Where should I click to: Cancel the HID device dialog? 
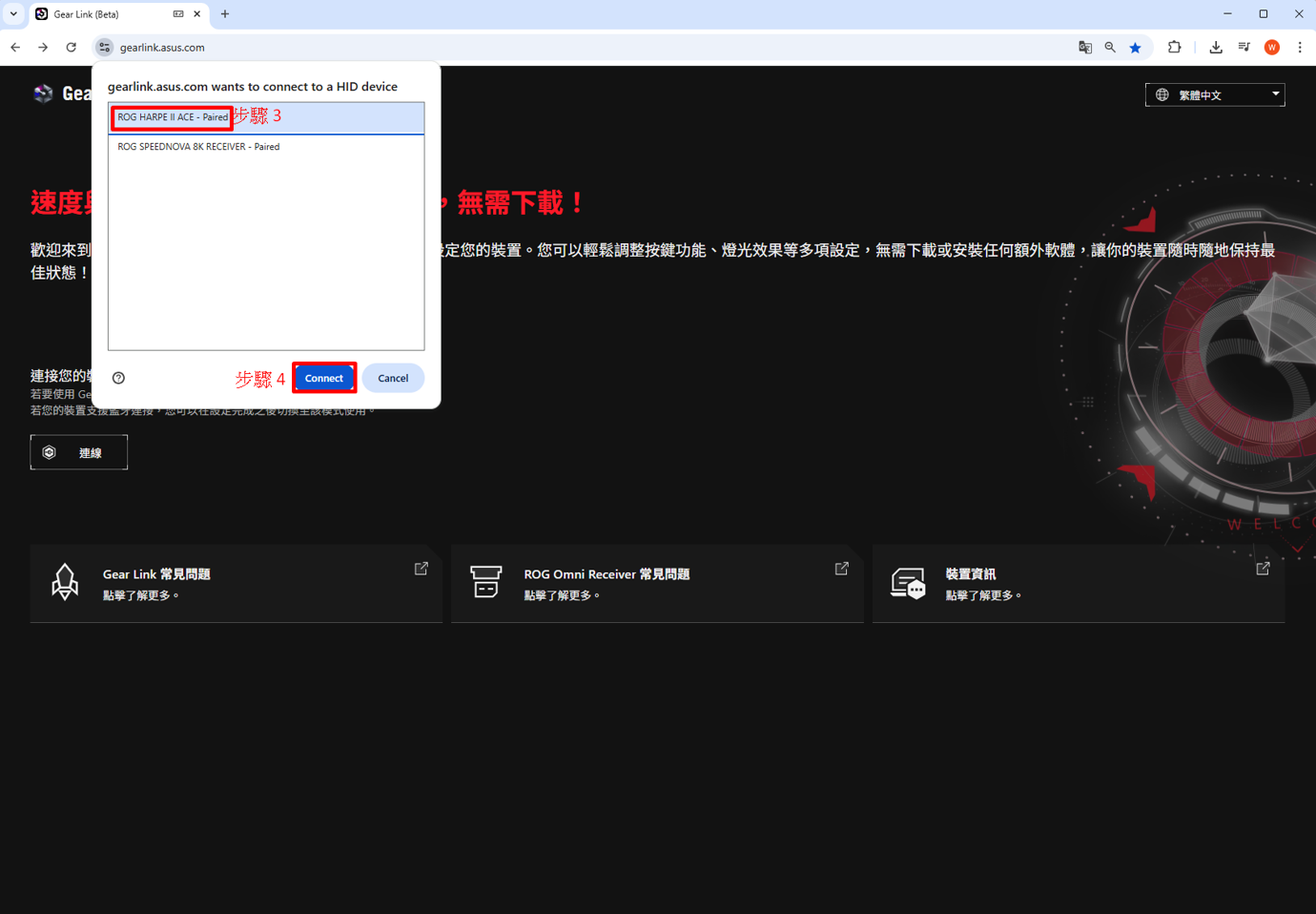pos(393,378)
